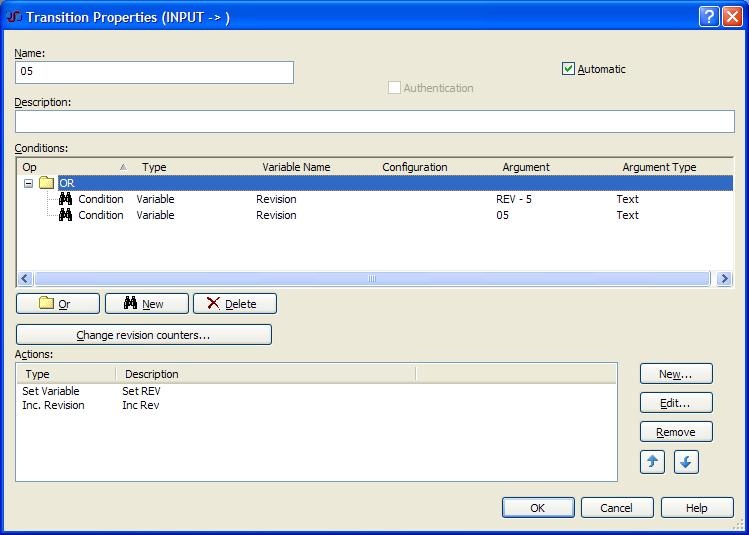Click the binoculars icon of REV - 5 condition
Screen dimensions: 749x535
65,199
